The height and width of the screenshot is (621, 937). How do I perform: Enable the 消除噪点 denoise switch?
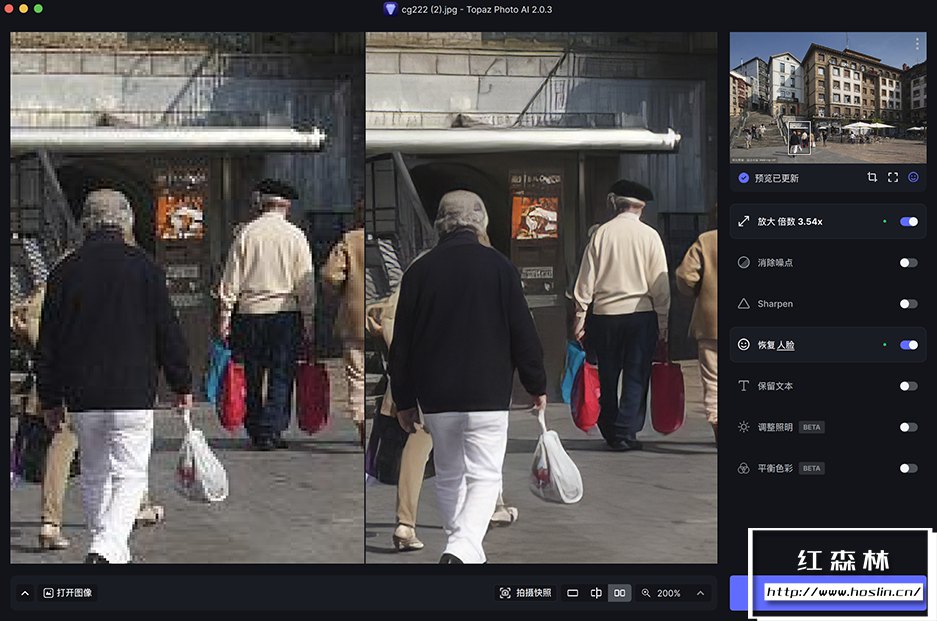tap(908, 263)
